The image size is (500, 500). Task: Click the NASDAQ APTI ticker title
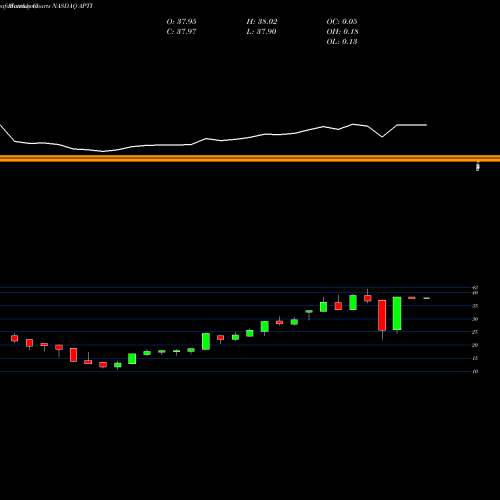(72, 6)
